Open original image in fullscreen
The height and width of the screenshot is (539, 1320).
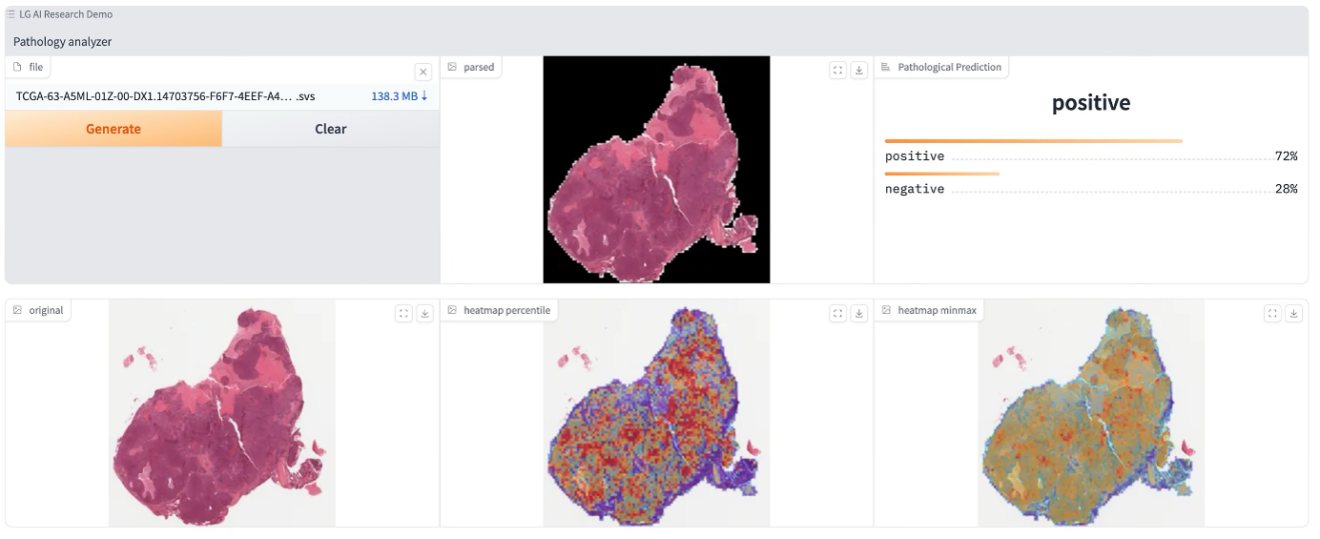pos(404,313)
